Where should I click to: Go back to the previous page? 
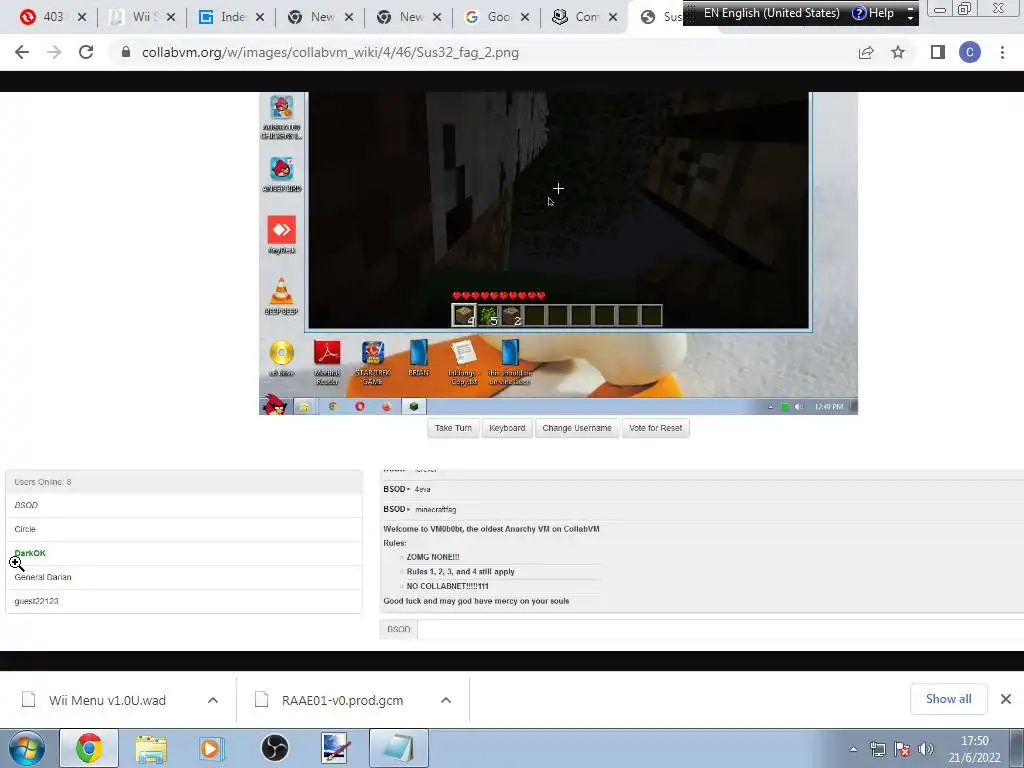[x=22, y=52]
